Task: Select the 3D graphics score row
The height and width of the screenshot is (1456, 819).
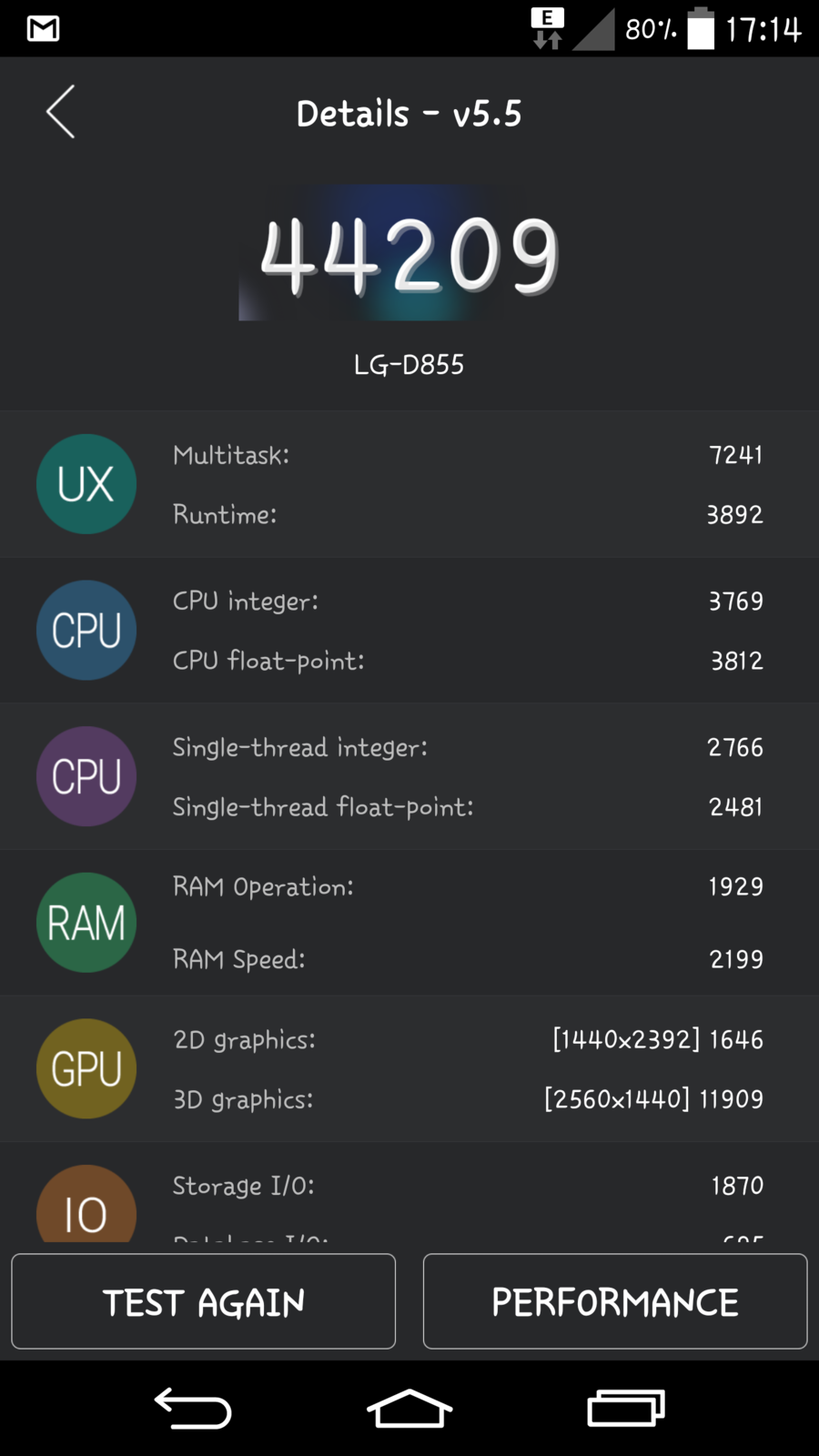Action: (468, 1099)
